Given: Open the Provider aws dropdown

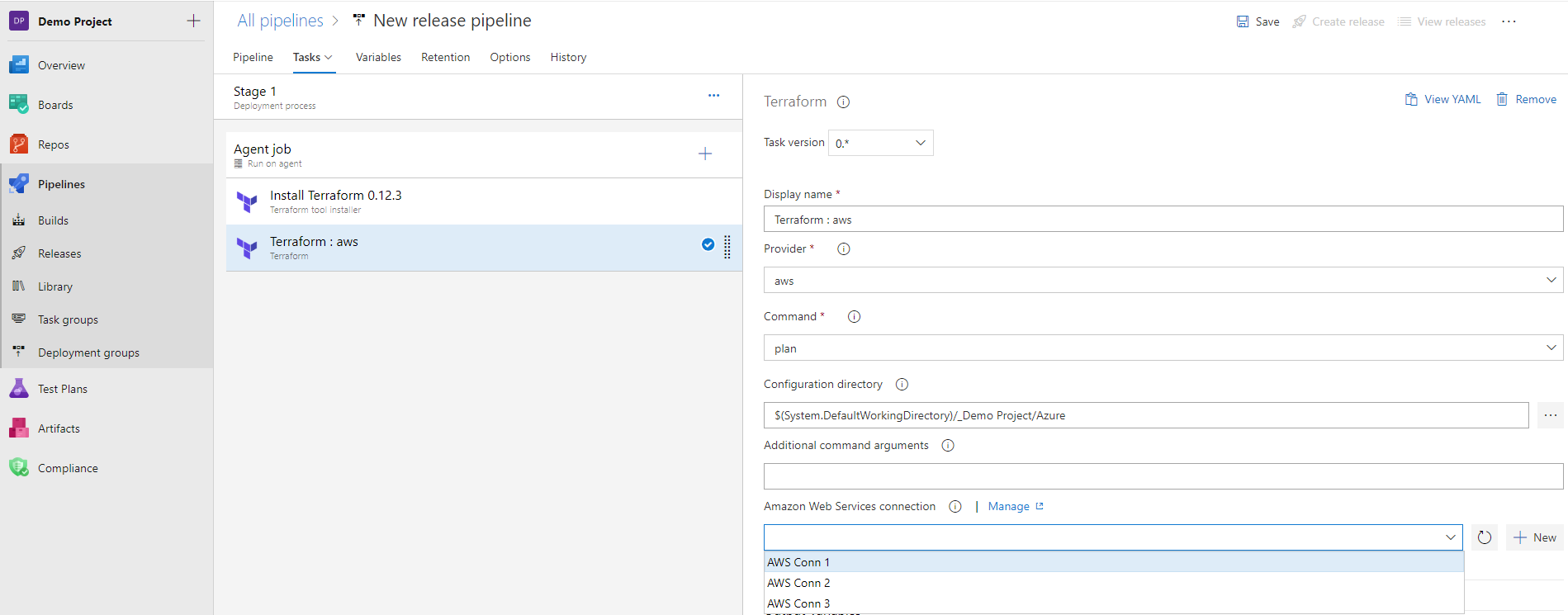Looking at the screenshot, I should click(1163, 280).
